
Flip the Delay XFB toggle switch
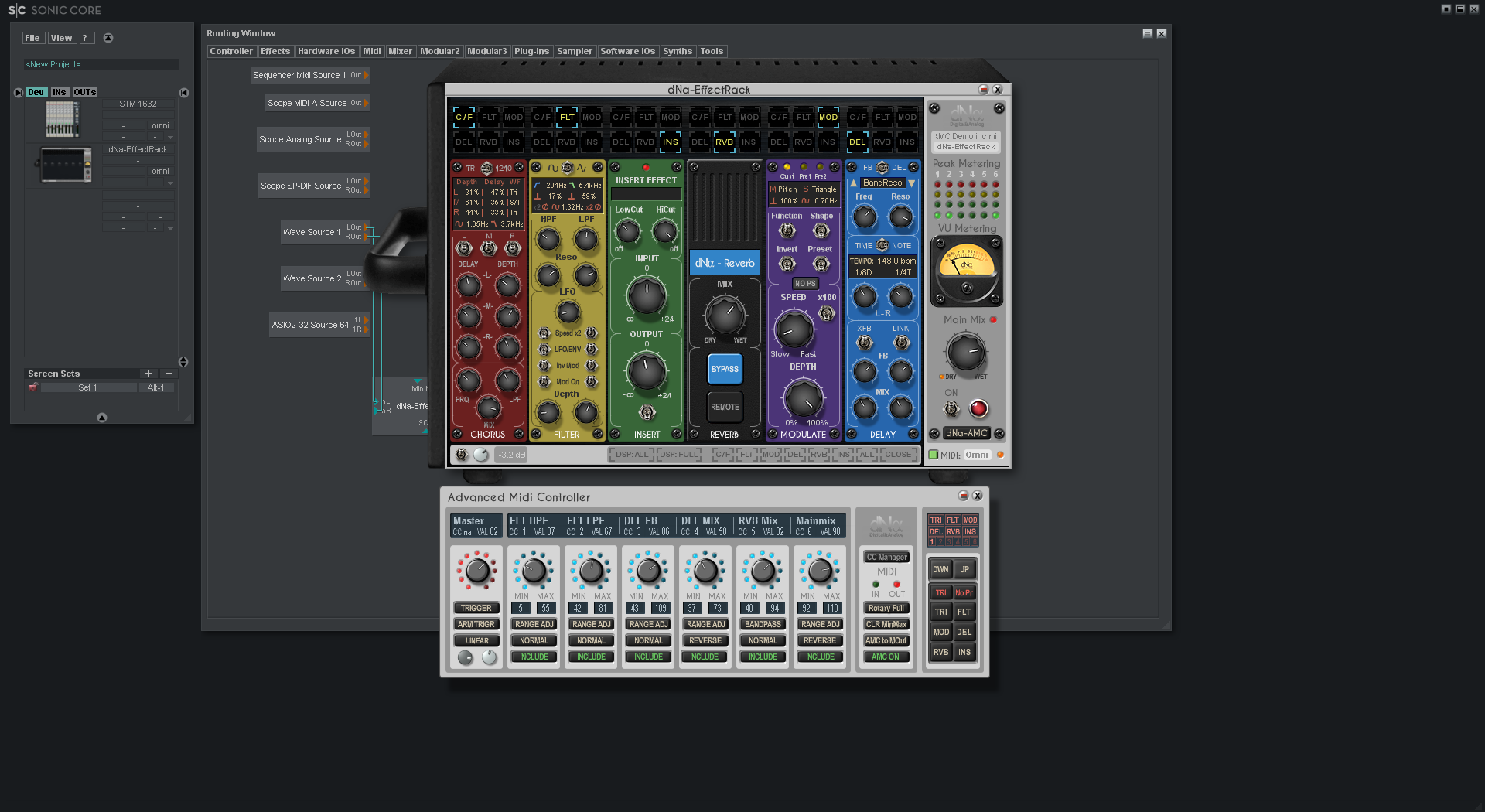[x=865, y=342]
